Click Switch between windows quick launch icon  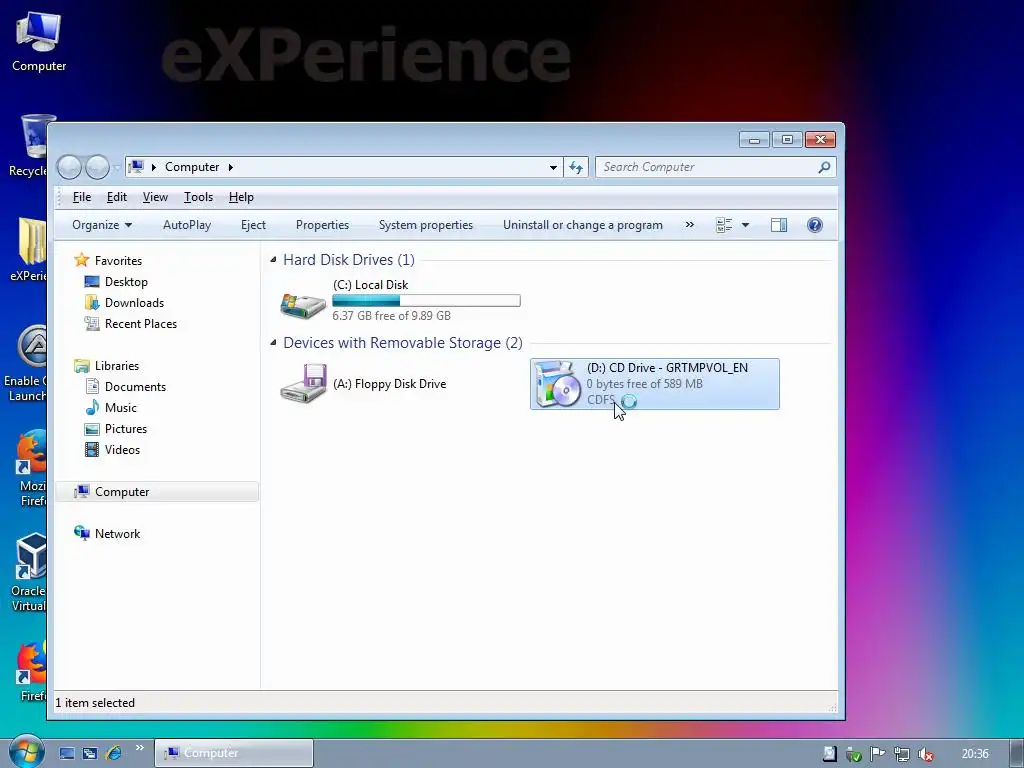point(90,754)
